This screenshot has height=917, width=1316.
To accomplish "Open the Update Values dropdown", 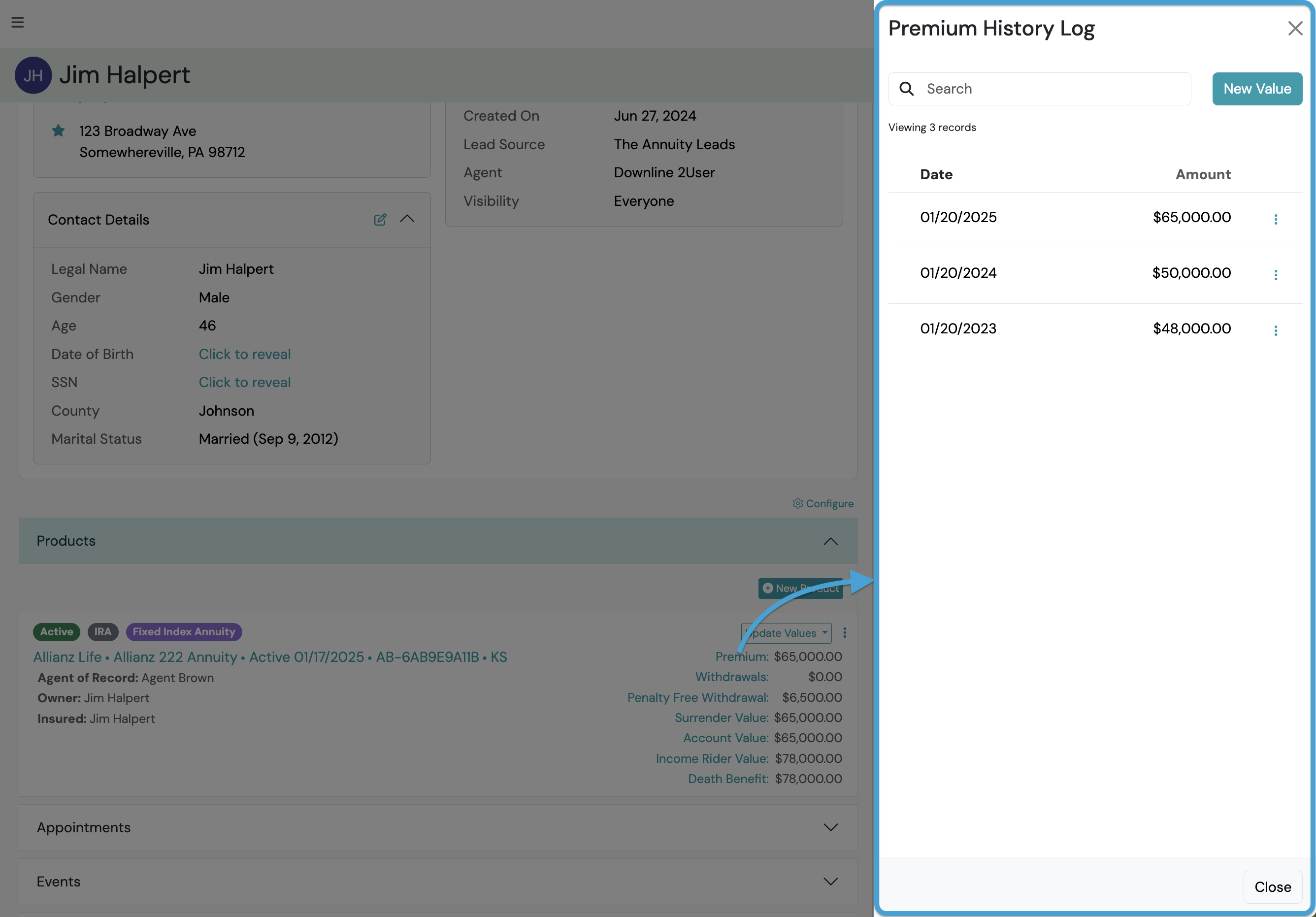I will (786, 633).
